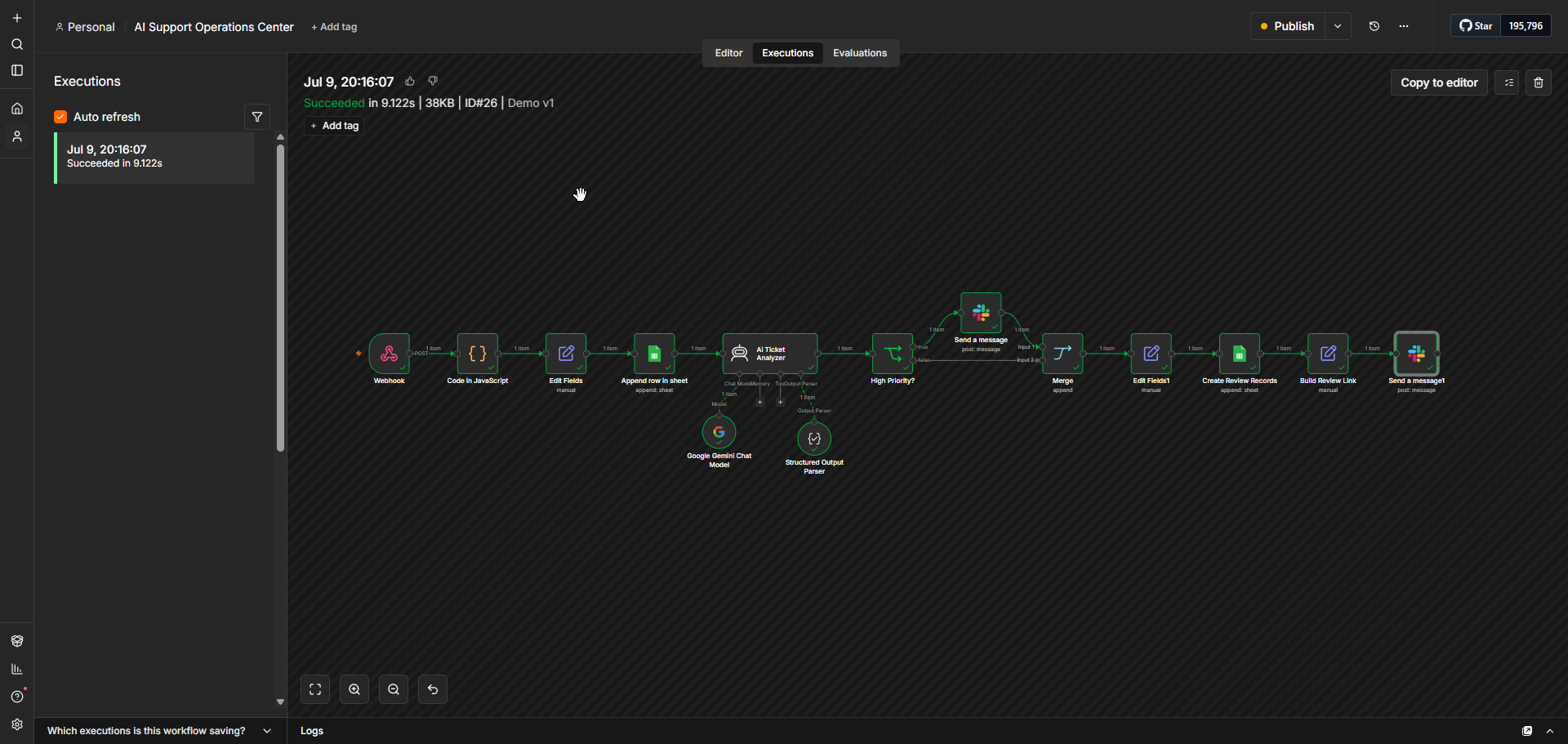Screen dimensions: 1568x744
Task: Fit the workflow view to screen
Action: pos(315,689)
